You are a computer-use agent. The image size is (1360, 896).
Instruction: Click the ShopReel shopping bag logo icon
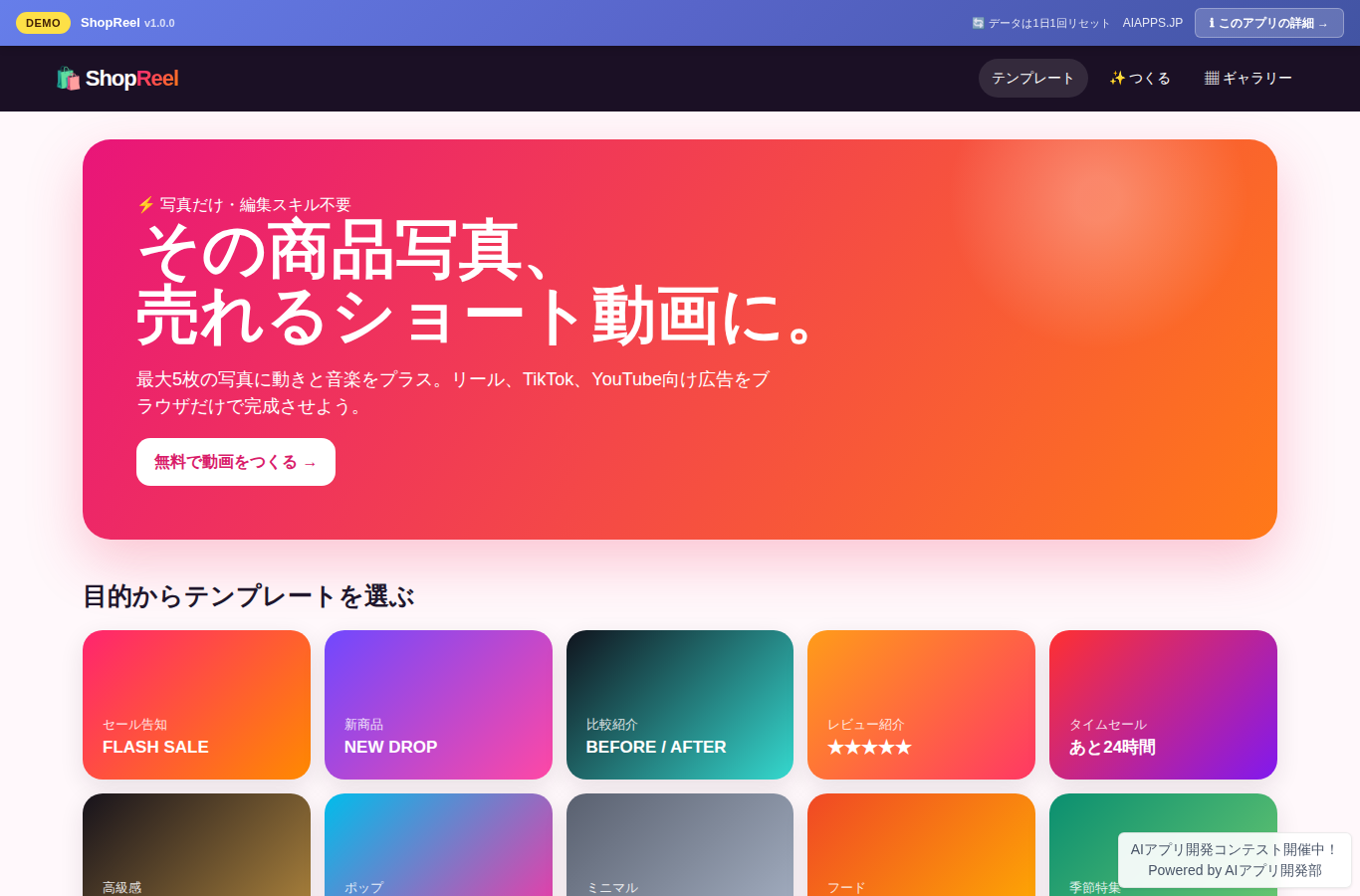pyautogui.click(x=68, y=79)
